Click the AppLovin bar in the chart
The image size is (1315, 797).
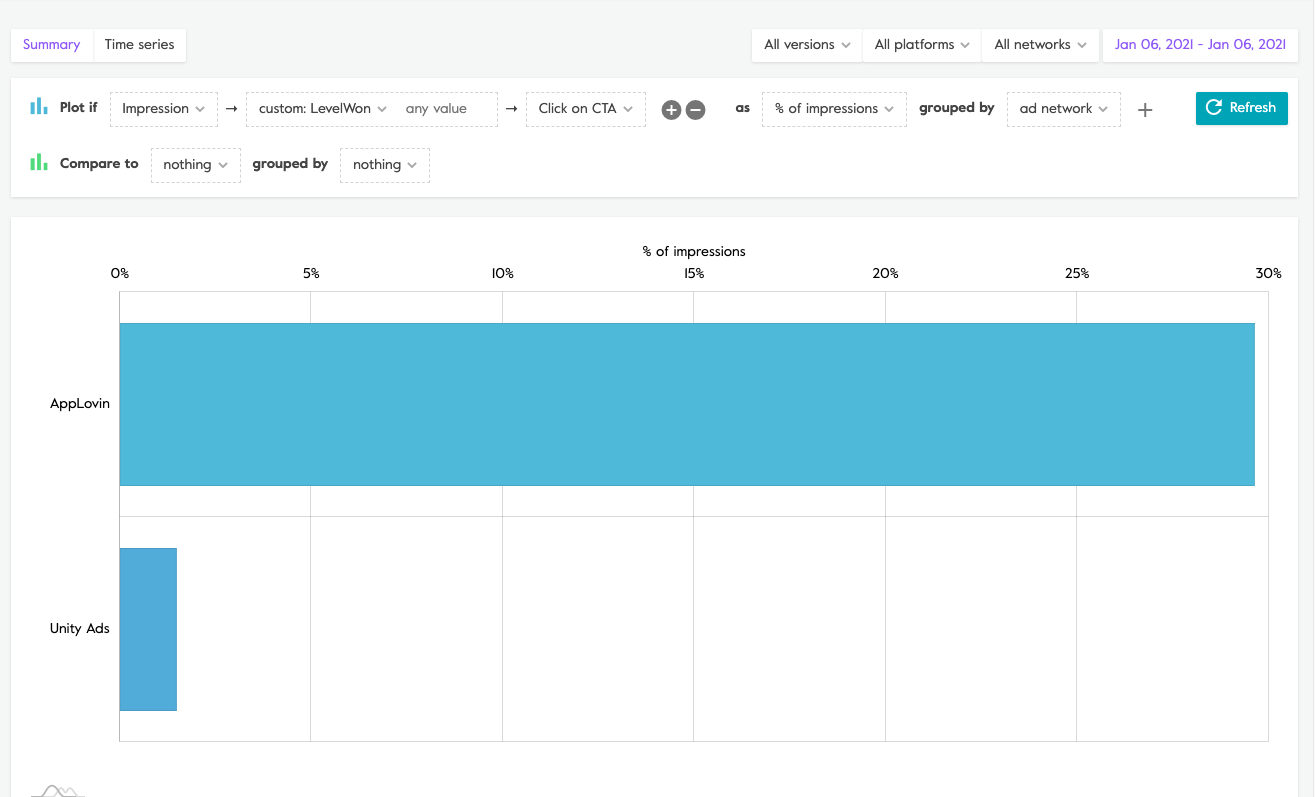pyautogui.click(x=687, y=404)
